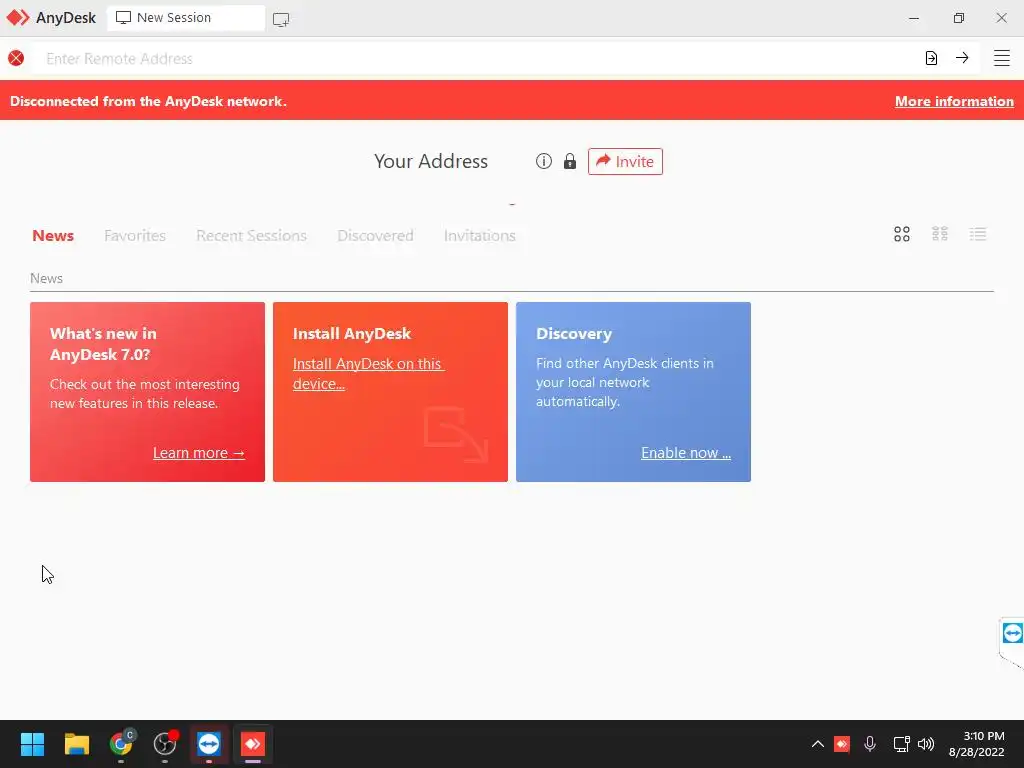Switch to the Invitations tab
Screen dimensions: 1024x768
[x=480, y=236]
